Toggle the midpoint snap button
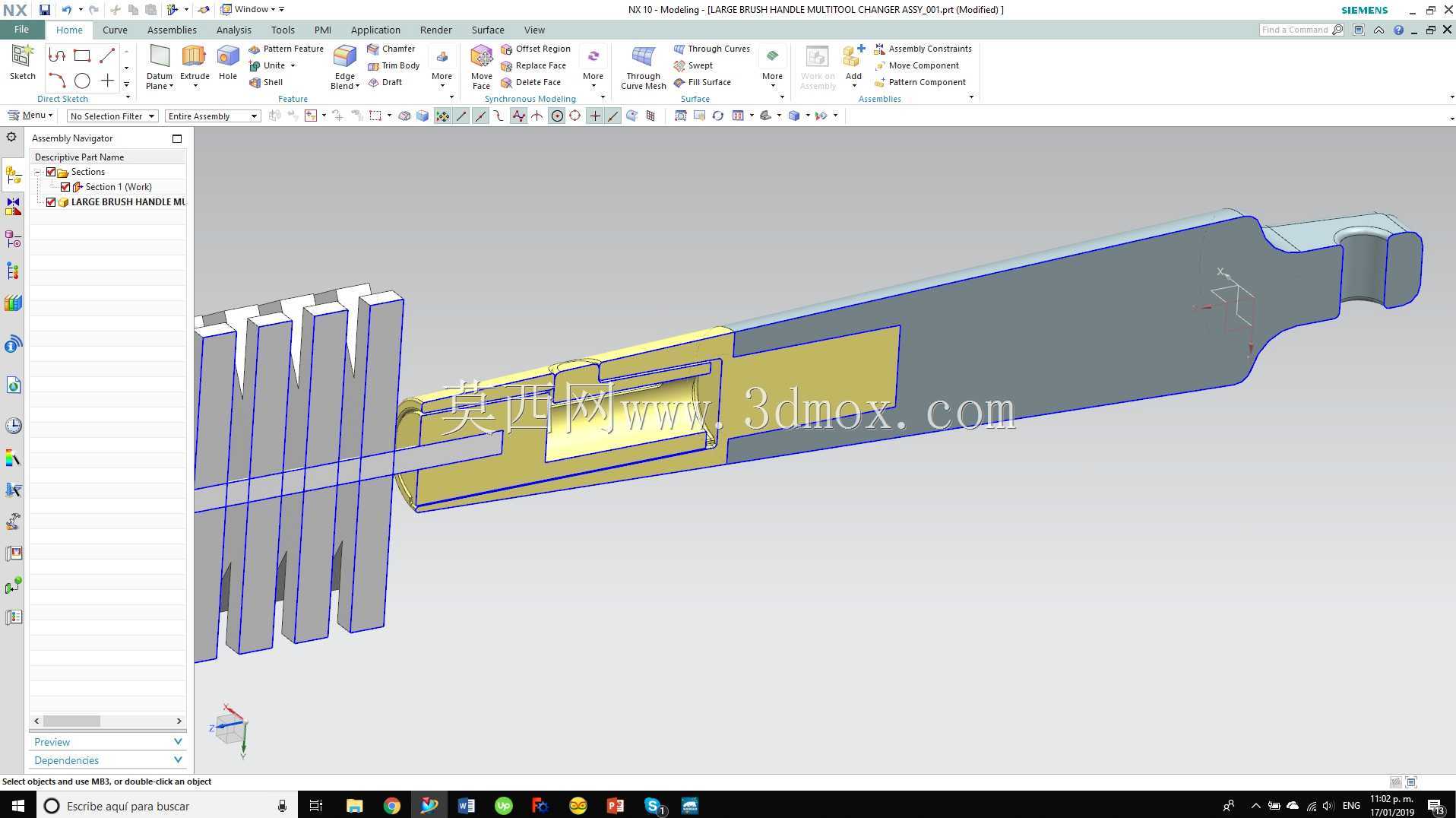The image size is (1456, 818). [480, 116]
